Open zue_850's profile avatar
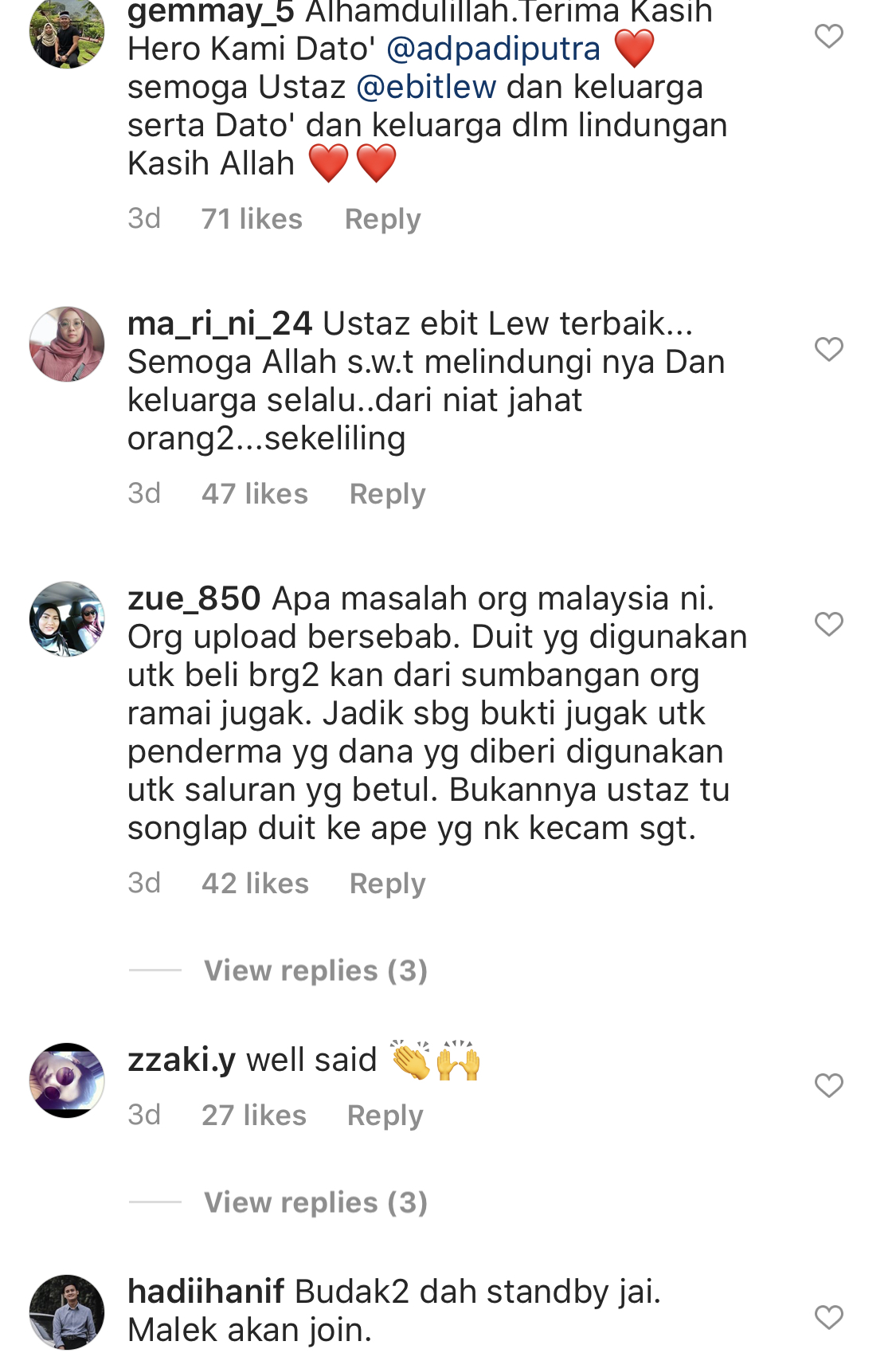The width and height of the screenshot is (896, 1353). point(67,619)
